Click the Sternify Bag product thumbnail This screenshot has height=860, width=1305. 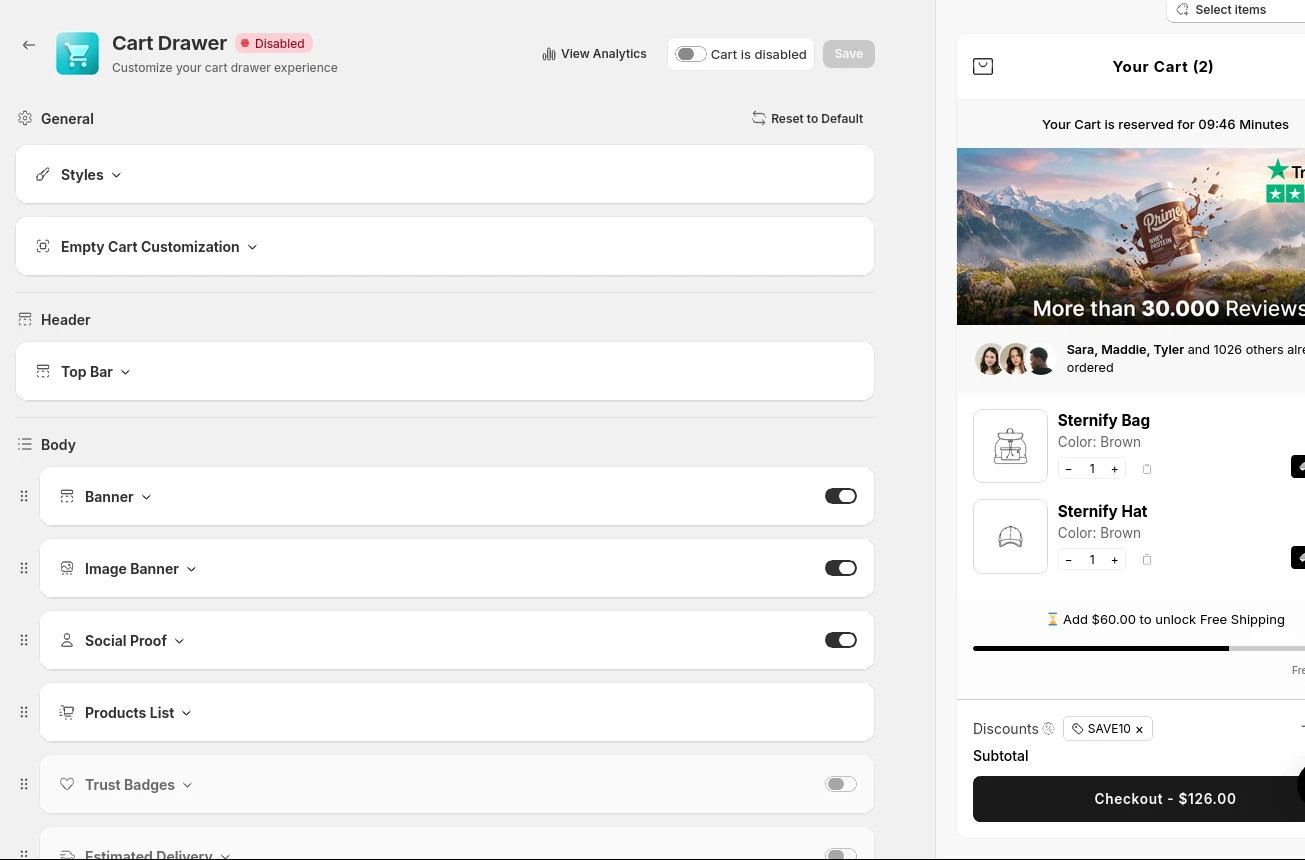pyautogui.click(x=1010, y=446)
